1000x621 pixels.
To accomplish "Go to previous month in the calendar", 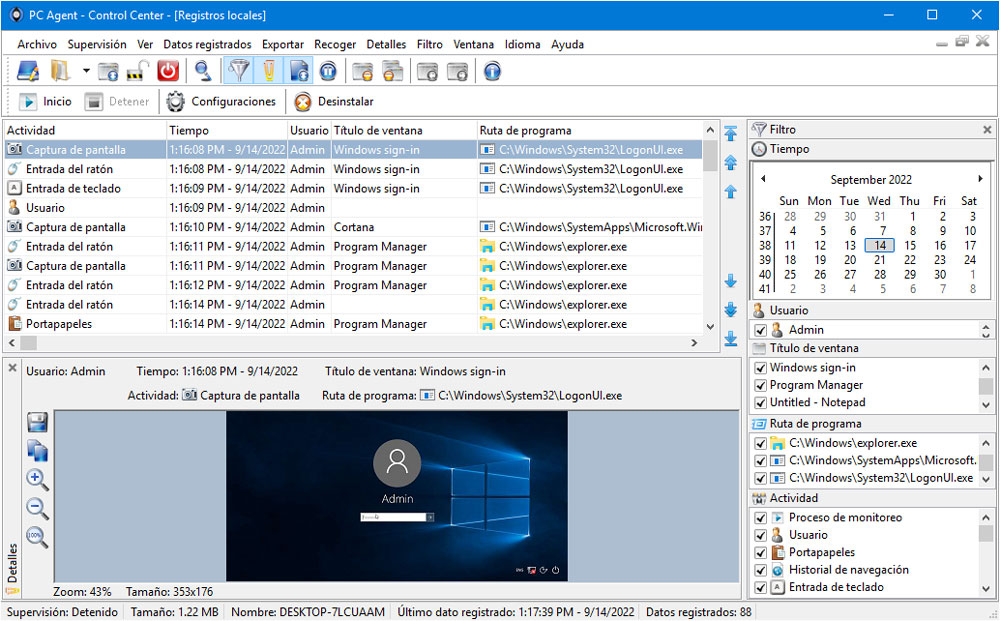I will click(x=763, y=179).
